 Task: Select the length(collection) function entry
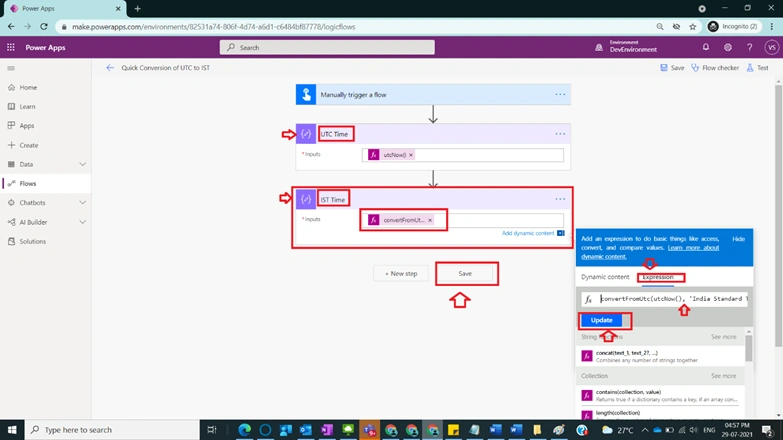(660, 415)
